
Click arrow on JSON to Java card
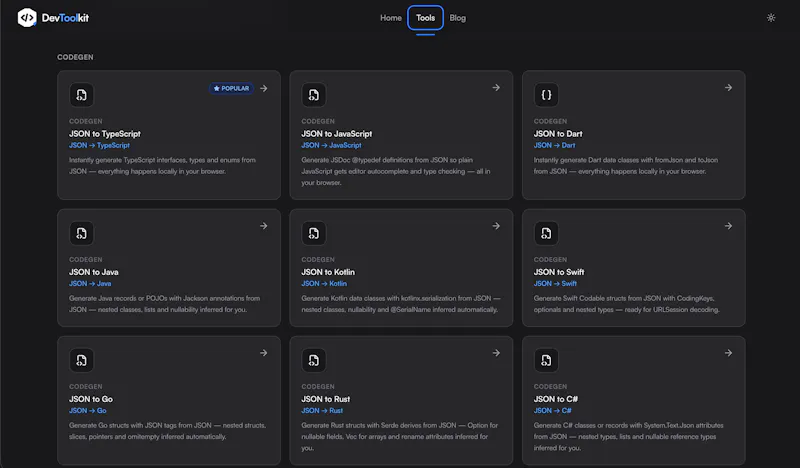tap(264, 226)
